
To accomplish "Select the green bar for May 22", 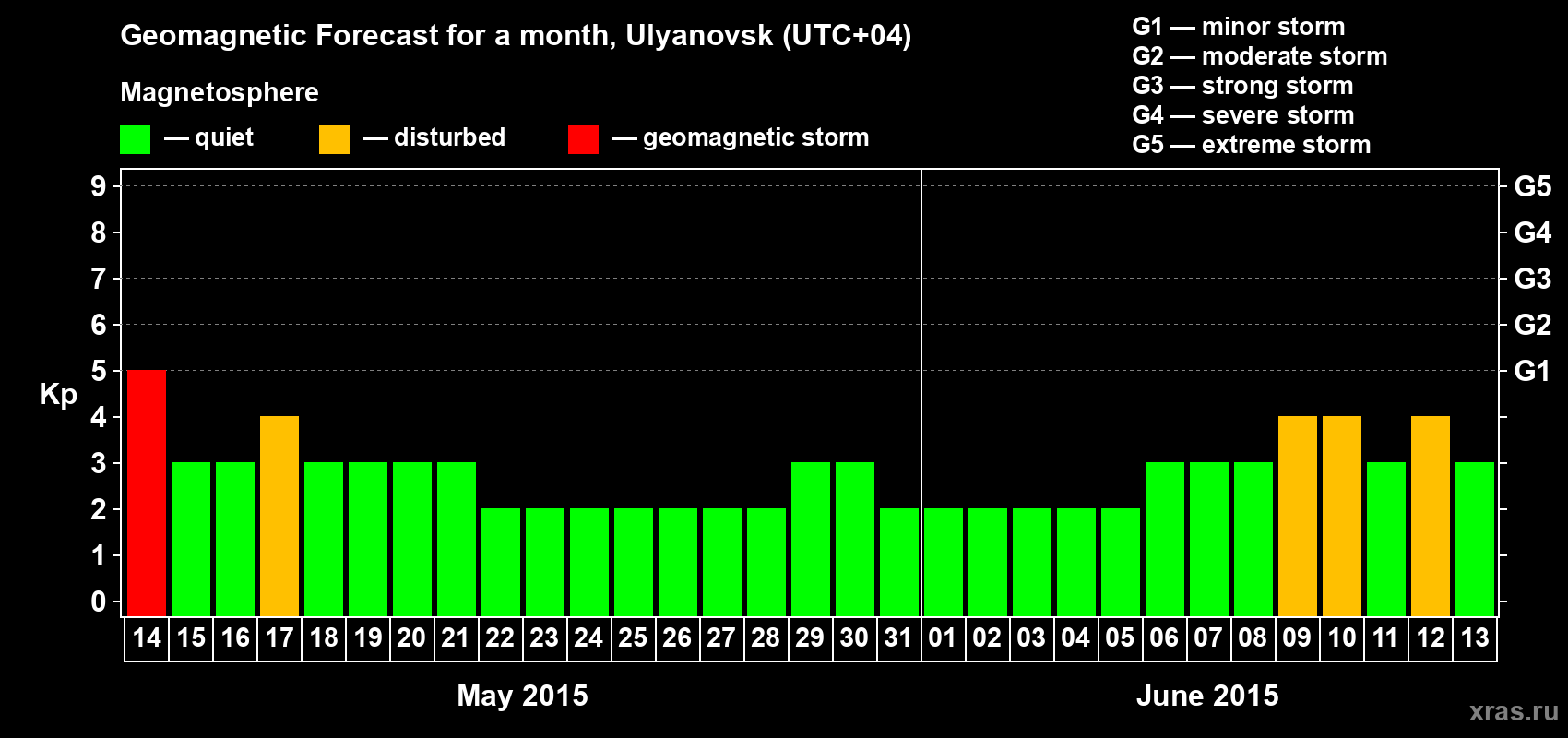I will click(x=501, y=562).
